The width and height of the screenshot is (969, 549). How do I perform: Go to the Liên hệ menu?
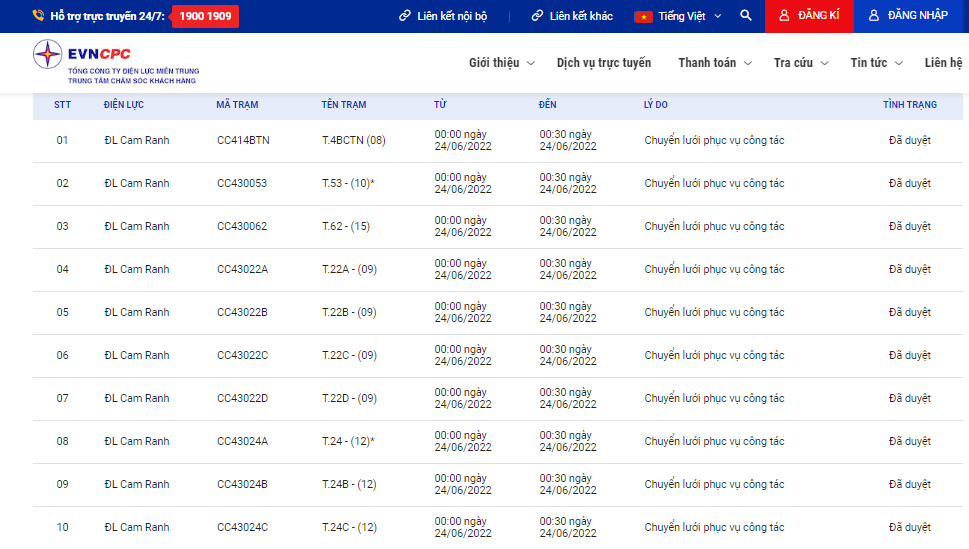tap(943, 63)
